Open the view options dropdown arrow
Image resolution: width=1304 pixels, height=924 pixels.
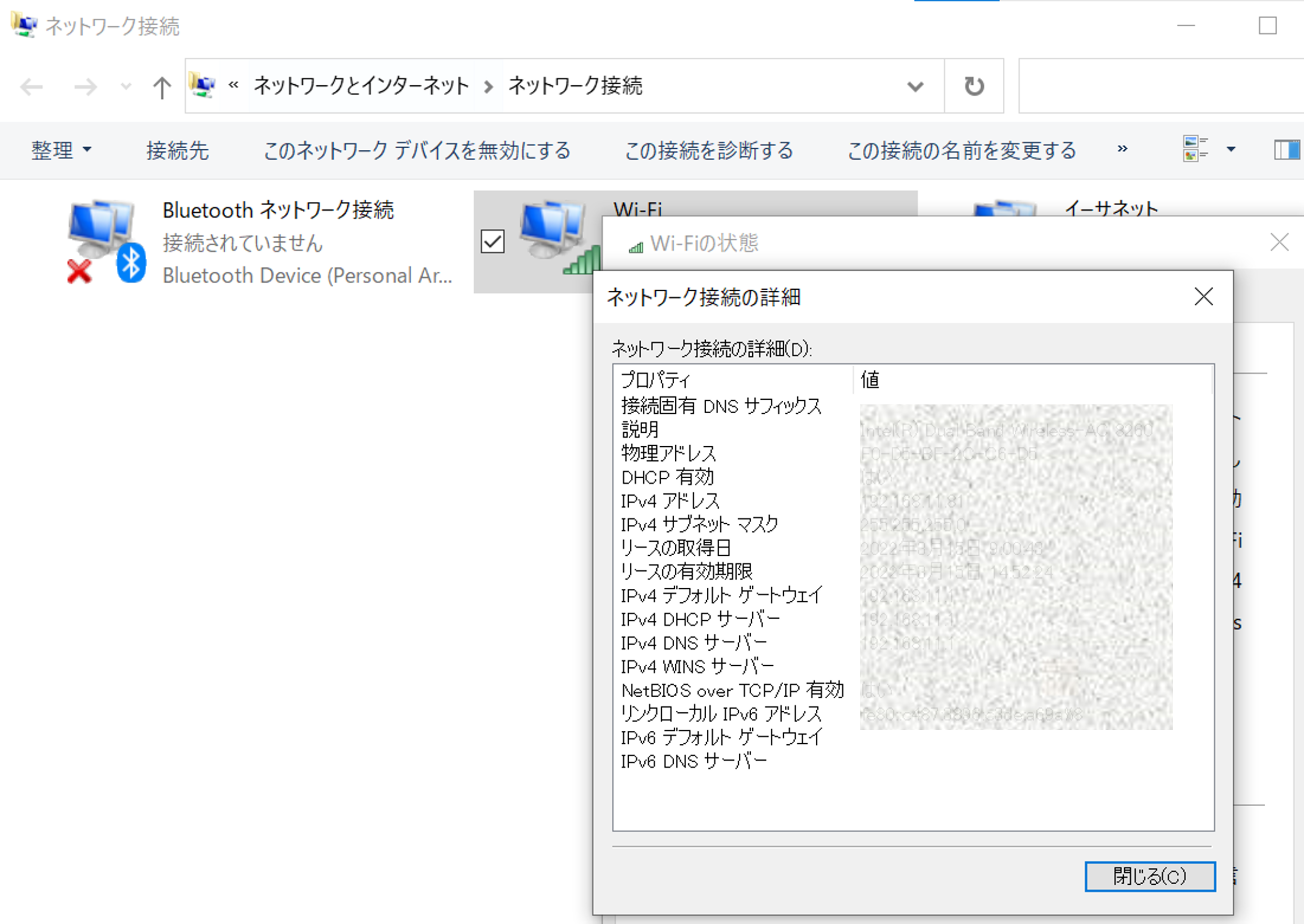point(1231,150)
